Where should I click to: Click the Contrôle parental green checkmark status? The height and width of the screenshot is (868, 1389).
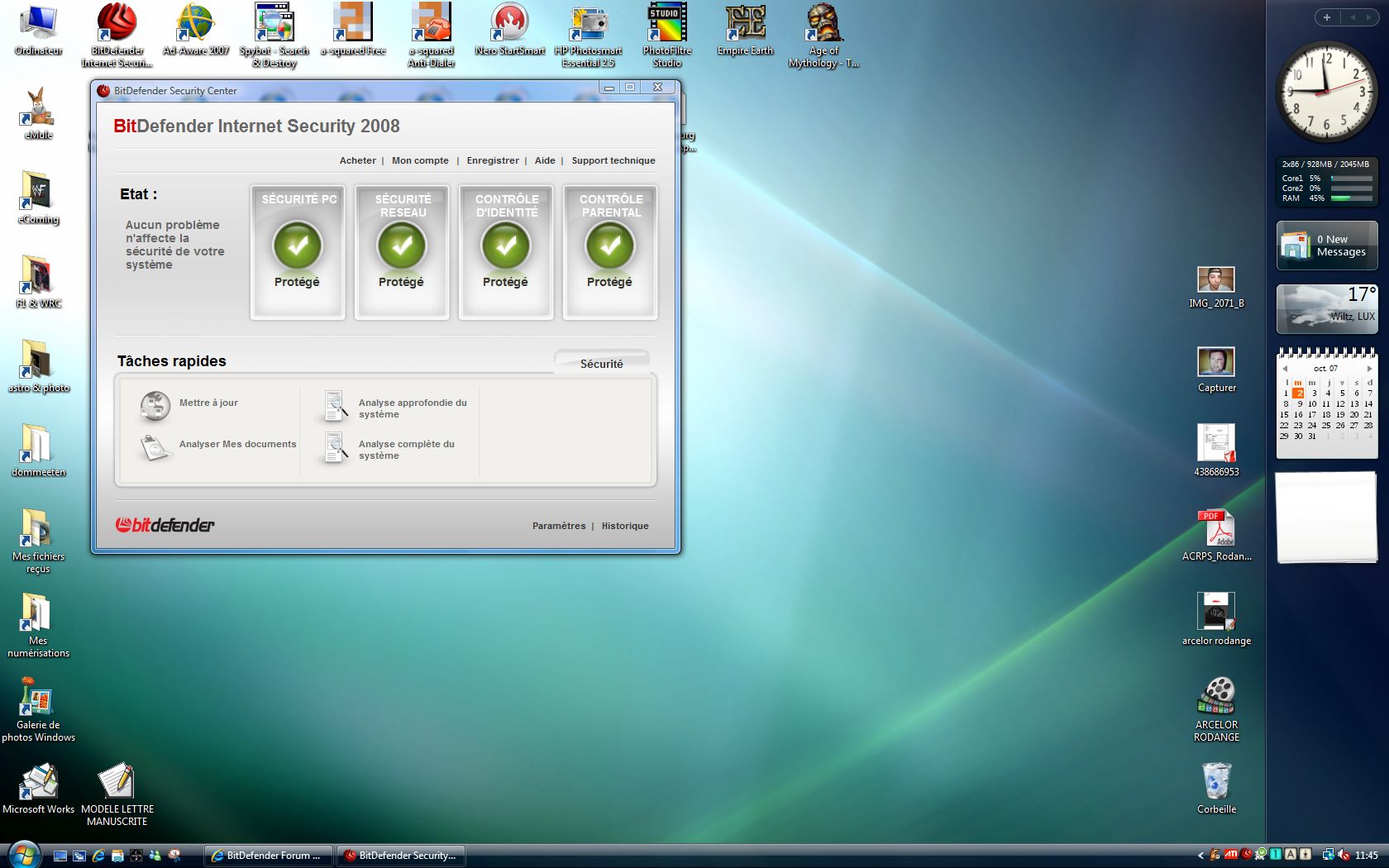pos(610,246)
